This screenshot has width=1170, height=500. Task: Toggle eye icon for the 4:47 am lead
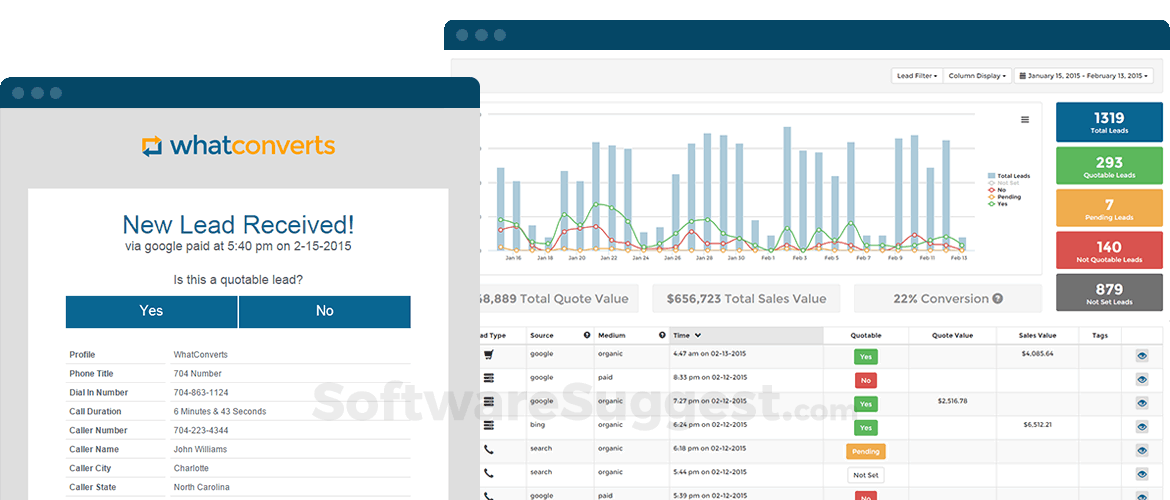point(1142,355)
